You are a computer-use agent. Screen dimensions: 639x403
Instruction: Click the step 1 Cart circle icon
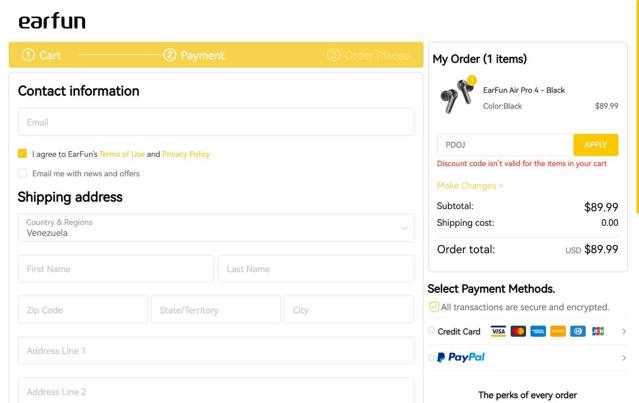tap(28, 55)
